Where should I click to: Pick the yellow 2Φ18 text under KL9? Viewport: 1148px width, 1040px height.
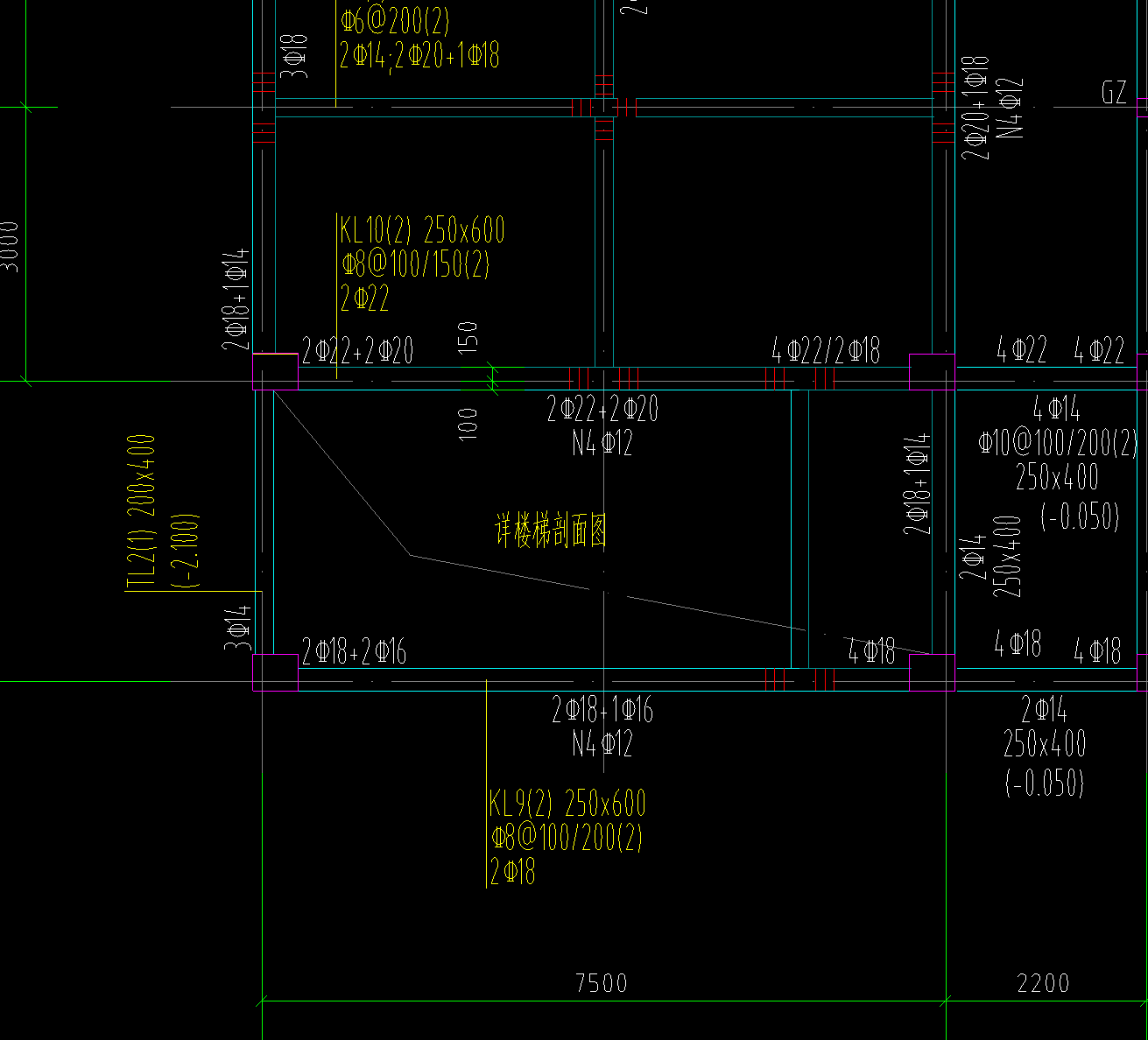(513, 872)
